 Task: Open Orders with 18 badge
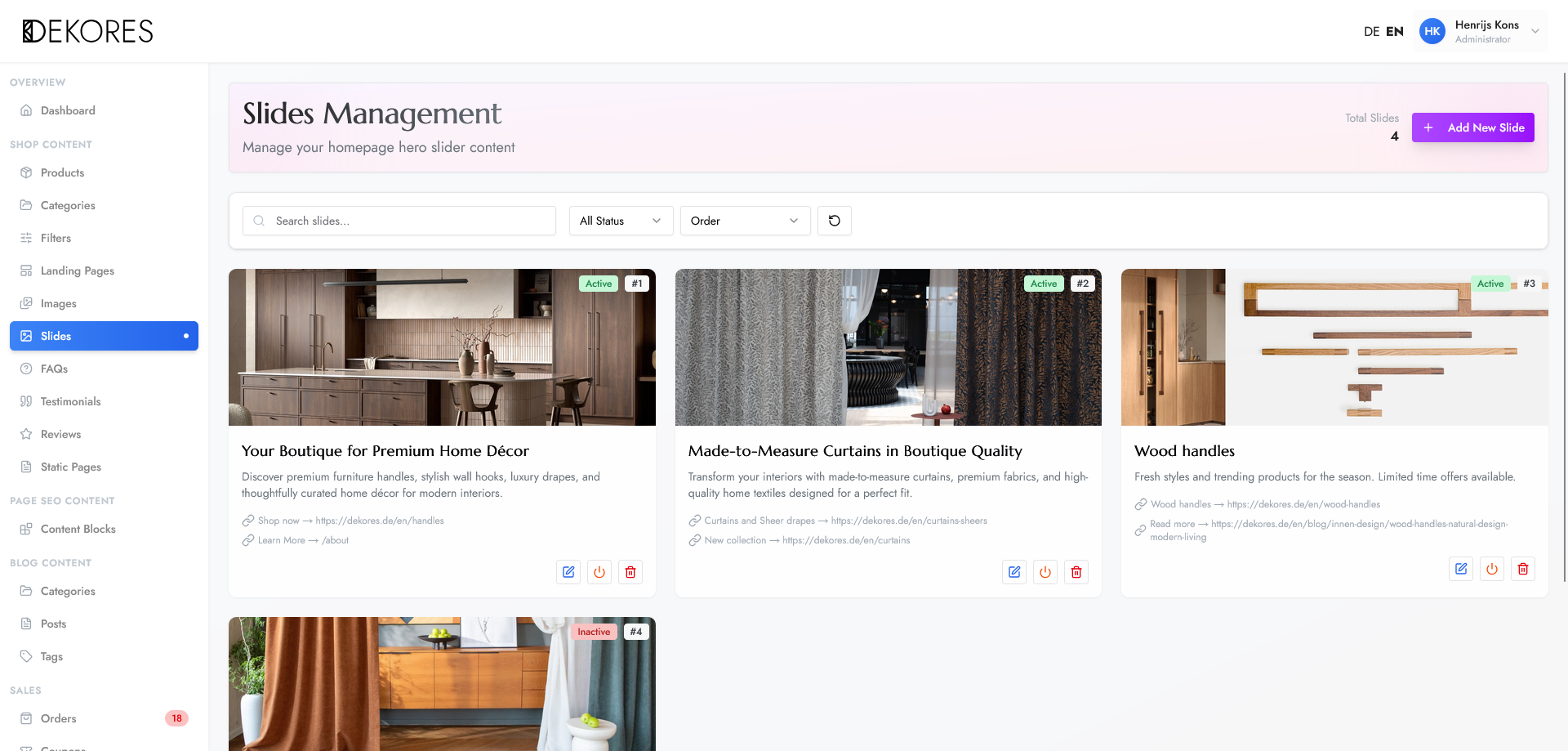click(x=104, y=718)
